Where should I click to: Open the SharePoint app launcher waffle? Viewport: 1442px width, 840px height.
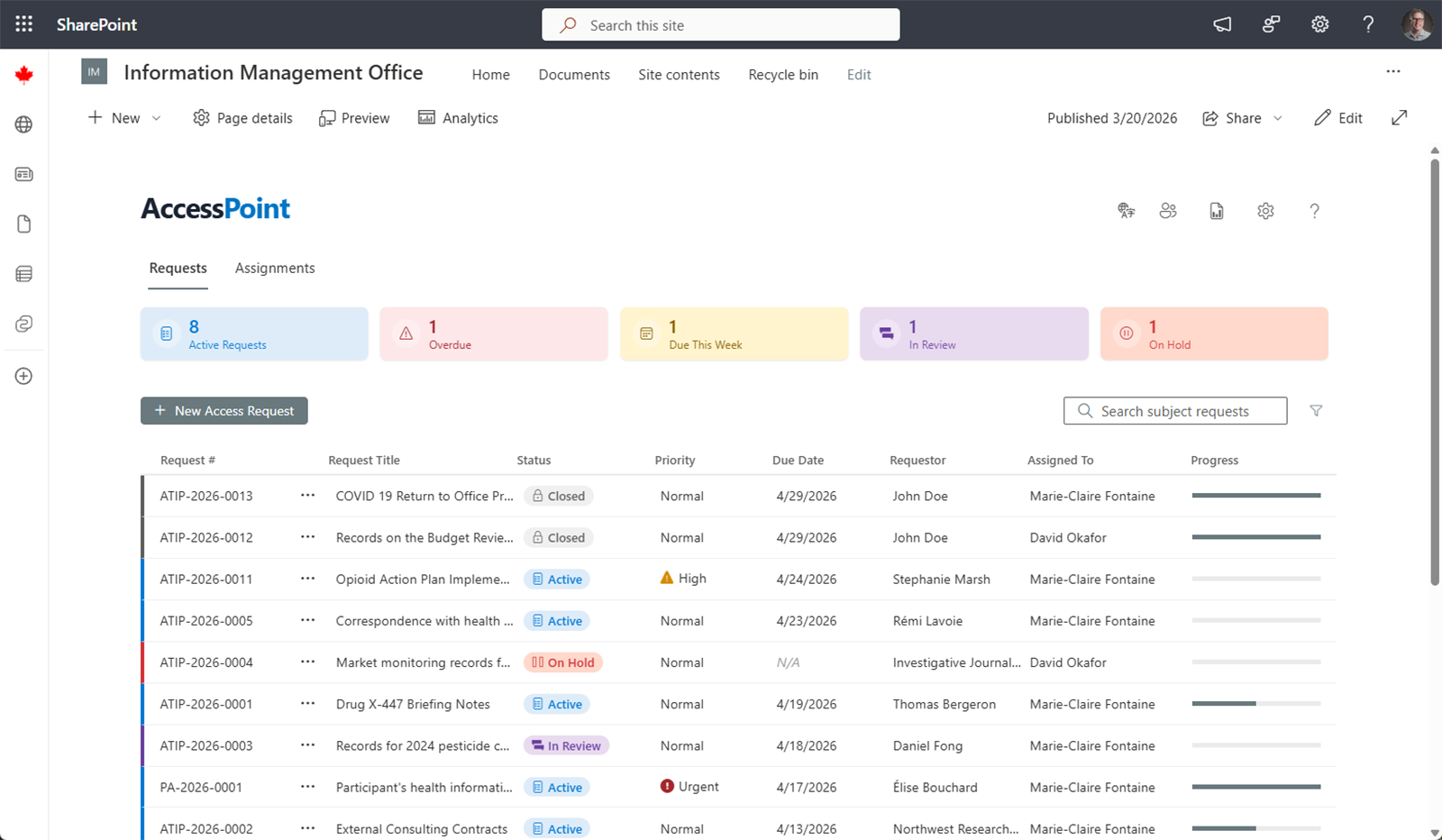click(23, 24)
